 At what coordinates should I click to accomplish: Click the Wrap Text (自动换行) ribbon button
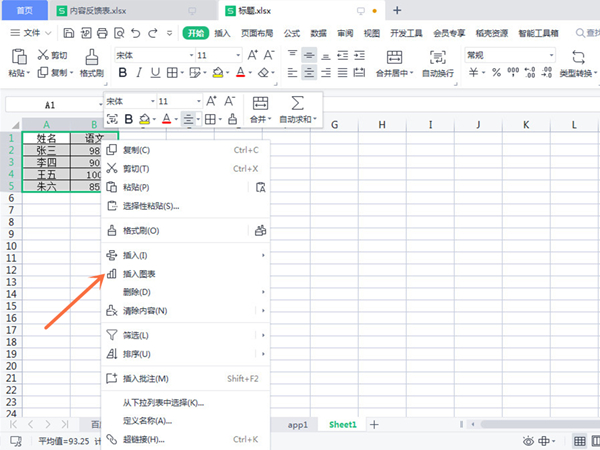438,62
